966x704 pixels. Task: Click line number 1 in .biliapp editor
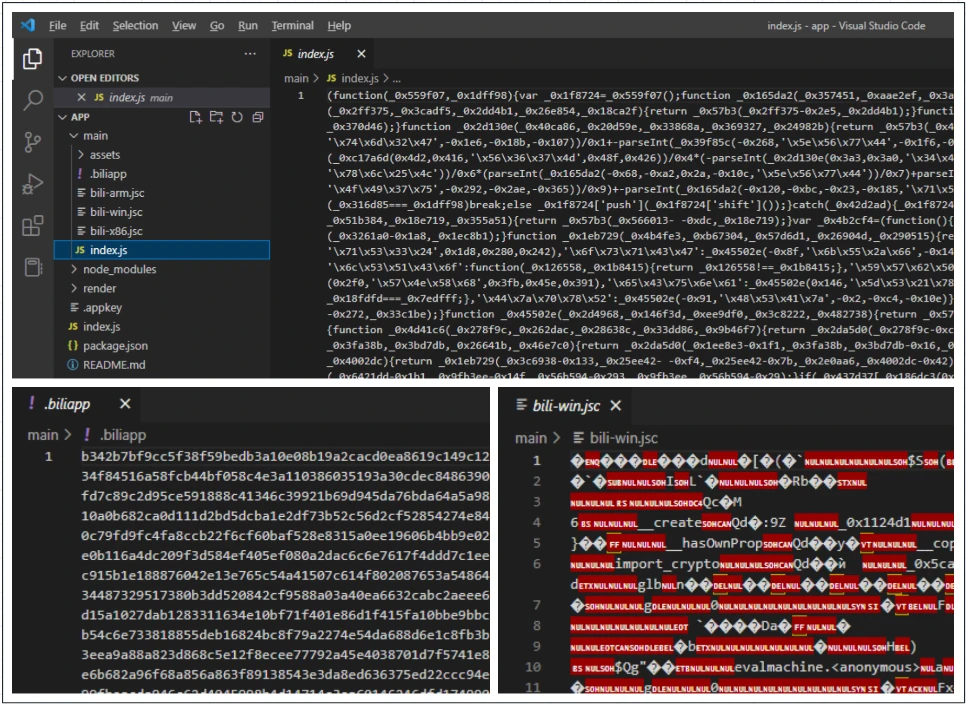48,456
